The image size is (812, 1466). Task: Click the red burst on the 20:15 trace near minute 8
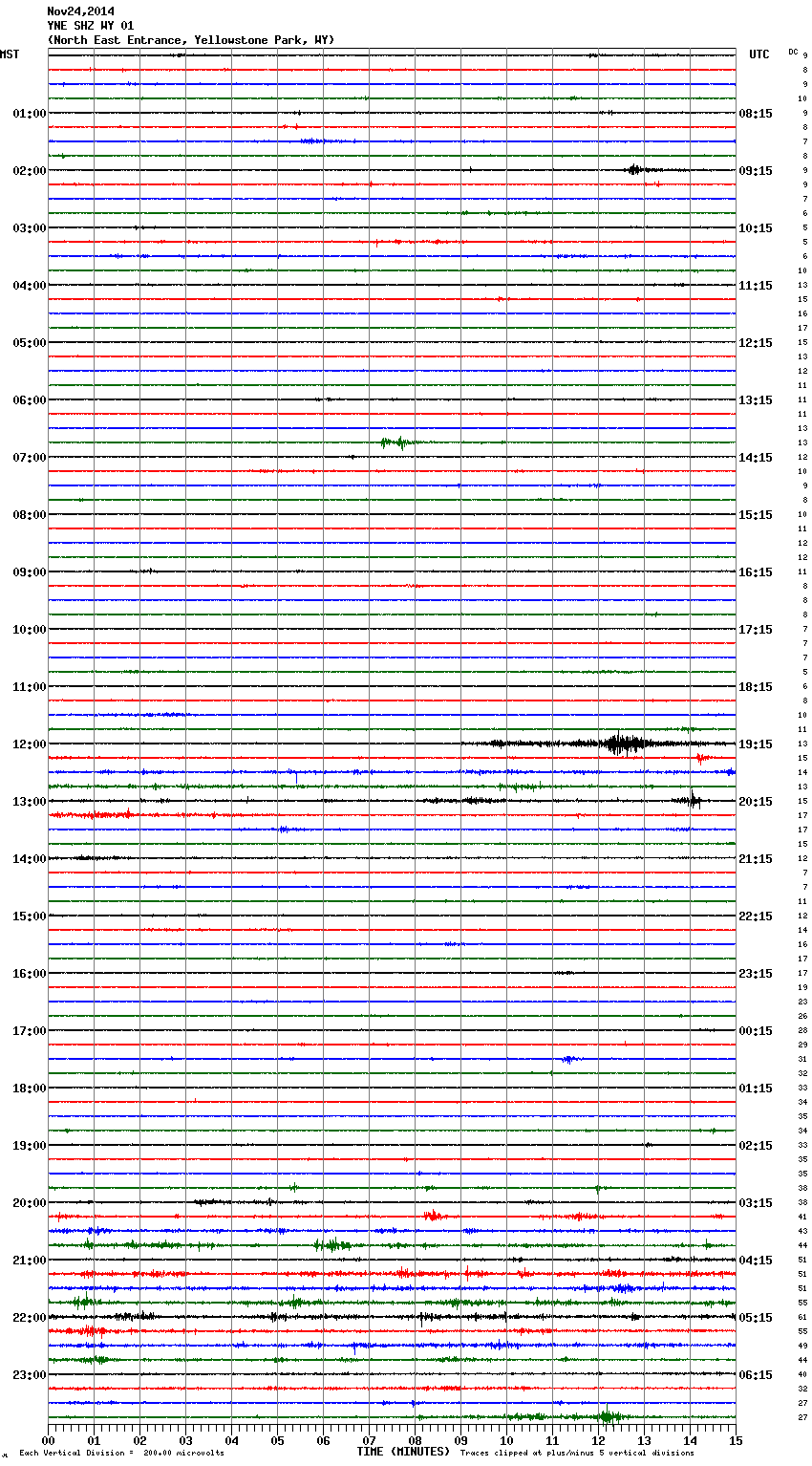pyautogui.click(x=433, y=1217)
